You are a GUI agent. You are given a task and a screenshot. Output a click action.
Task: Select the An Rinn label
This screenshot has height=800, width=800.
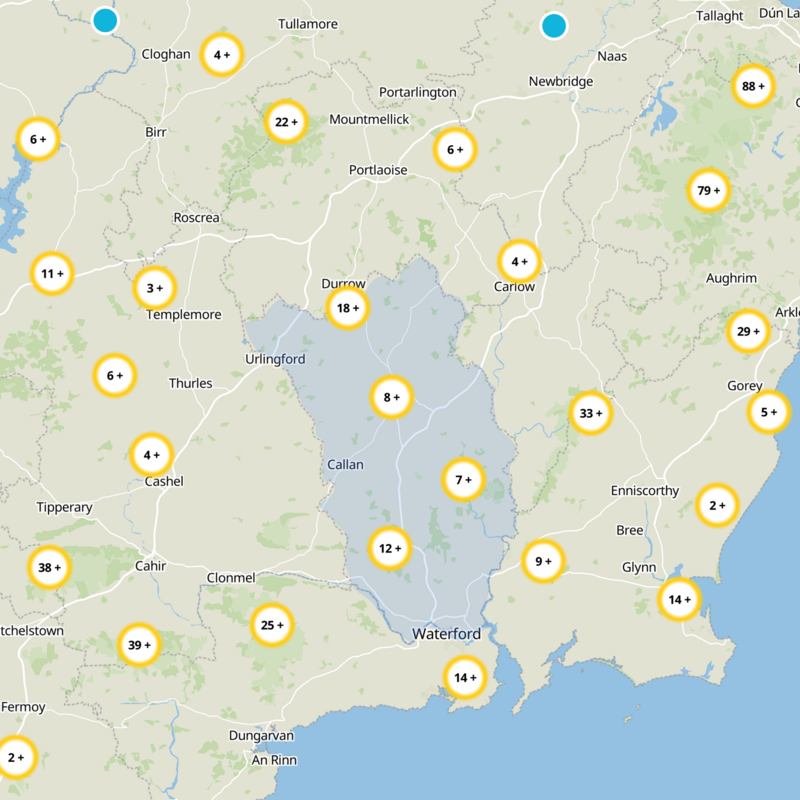tap(274, 760)
